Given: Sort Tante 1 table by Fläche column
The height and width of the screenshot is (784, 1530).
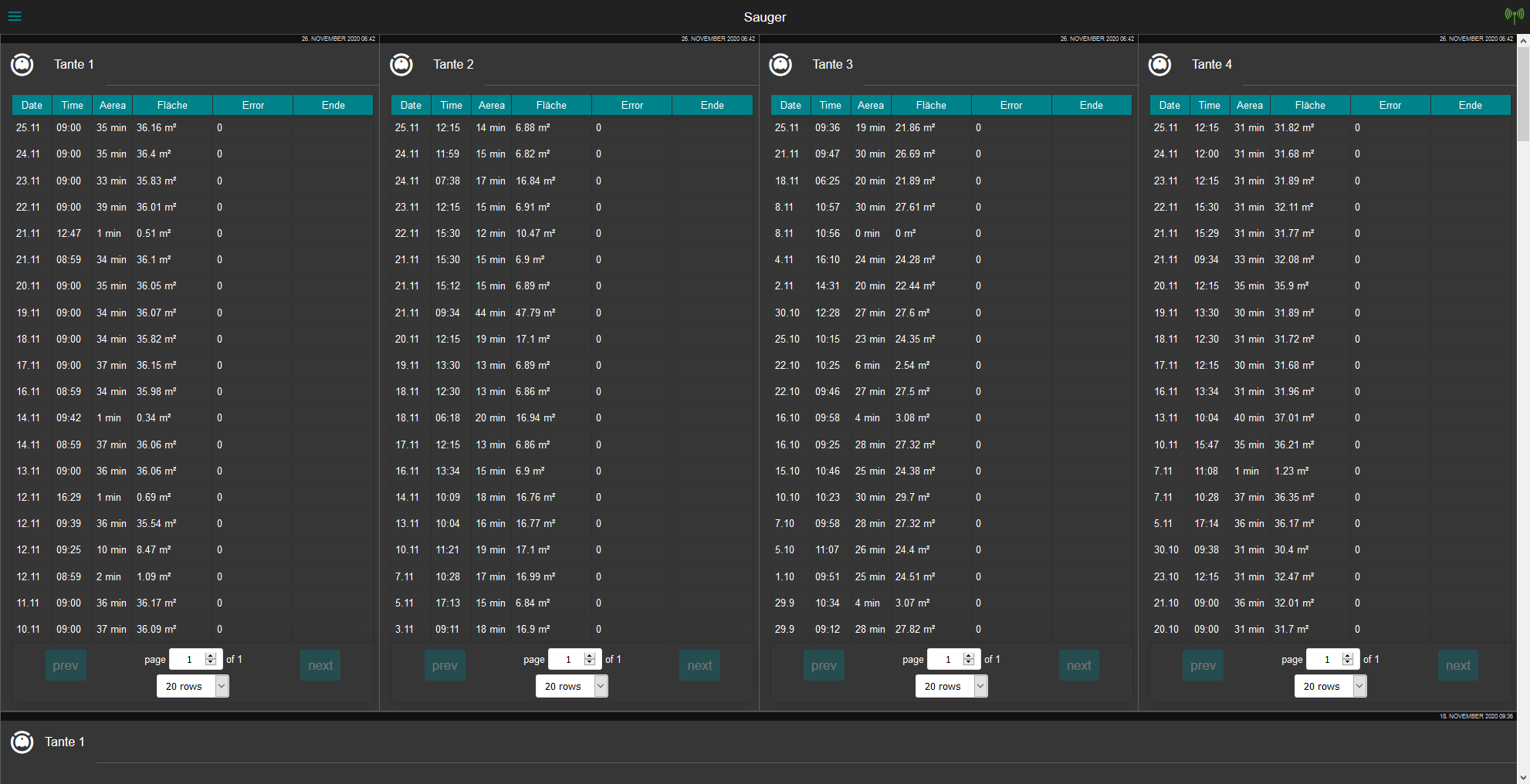Looking at the screenshot, I should [x=172, y=105].
